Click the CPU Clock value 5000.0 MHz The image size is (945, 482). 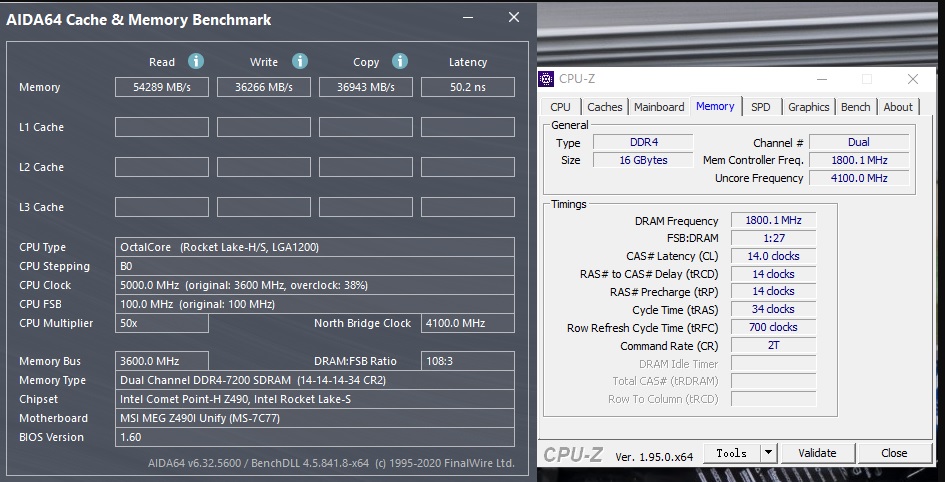[315, 285]
